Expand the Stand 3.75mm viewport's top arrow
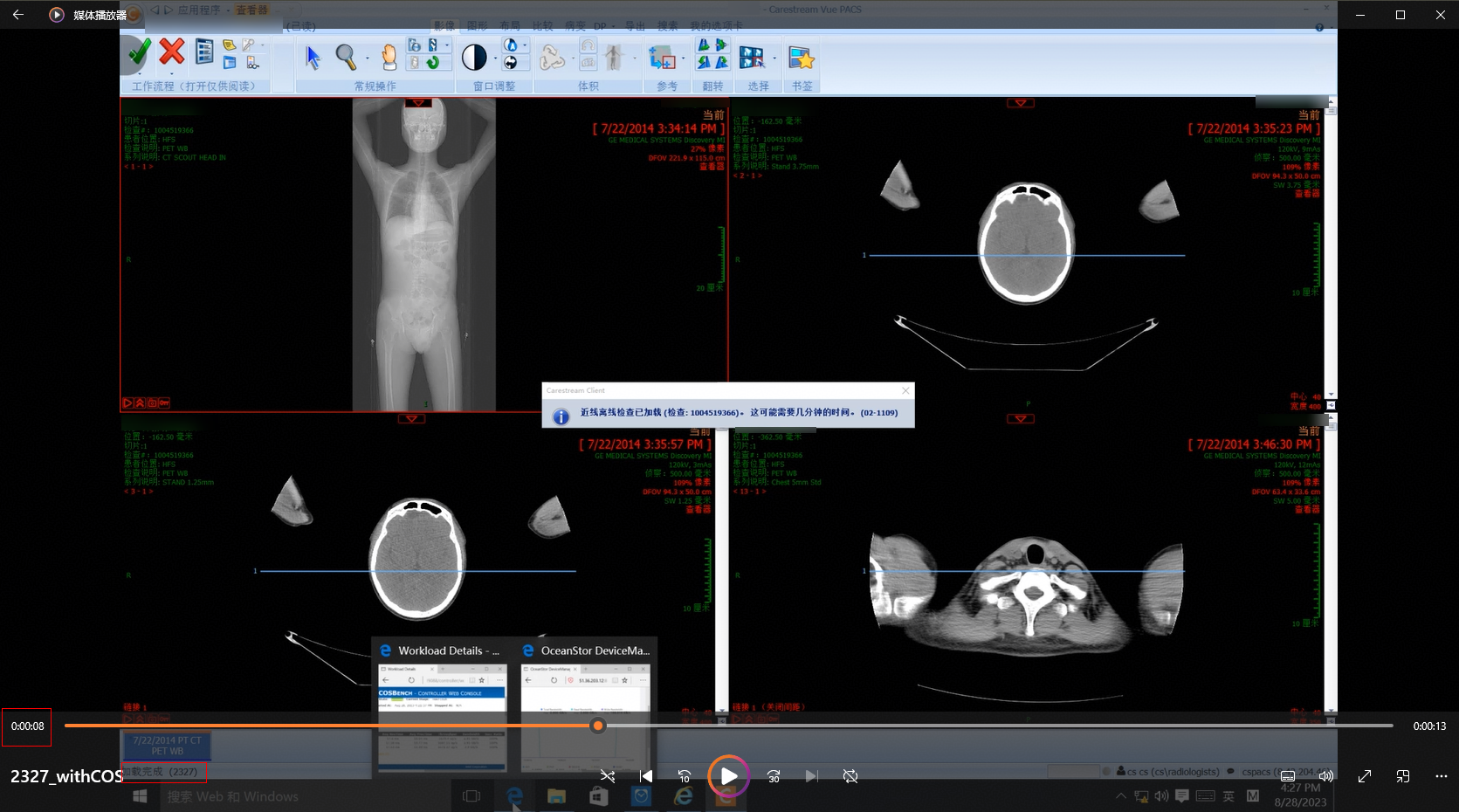Screen dimensions: 1459x812 pos(1020,103)
